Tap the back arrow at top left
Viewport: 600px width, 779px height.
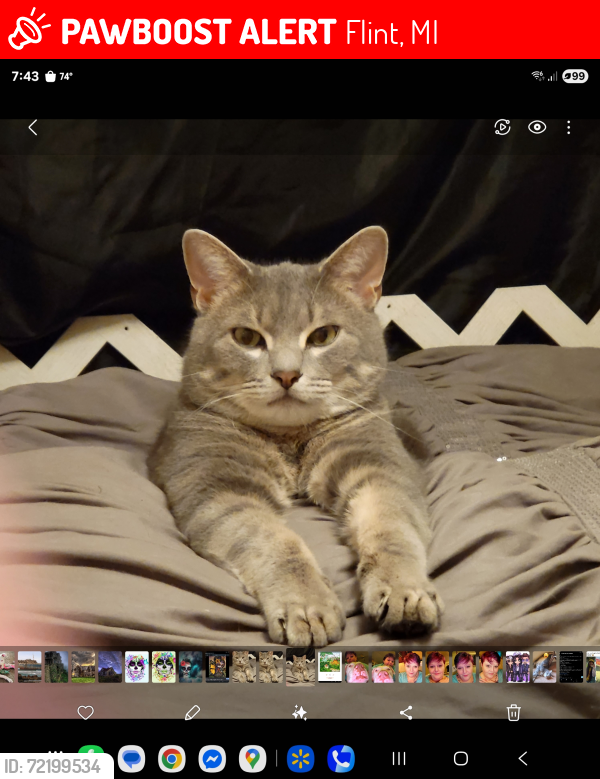[x=33, y=128]
